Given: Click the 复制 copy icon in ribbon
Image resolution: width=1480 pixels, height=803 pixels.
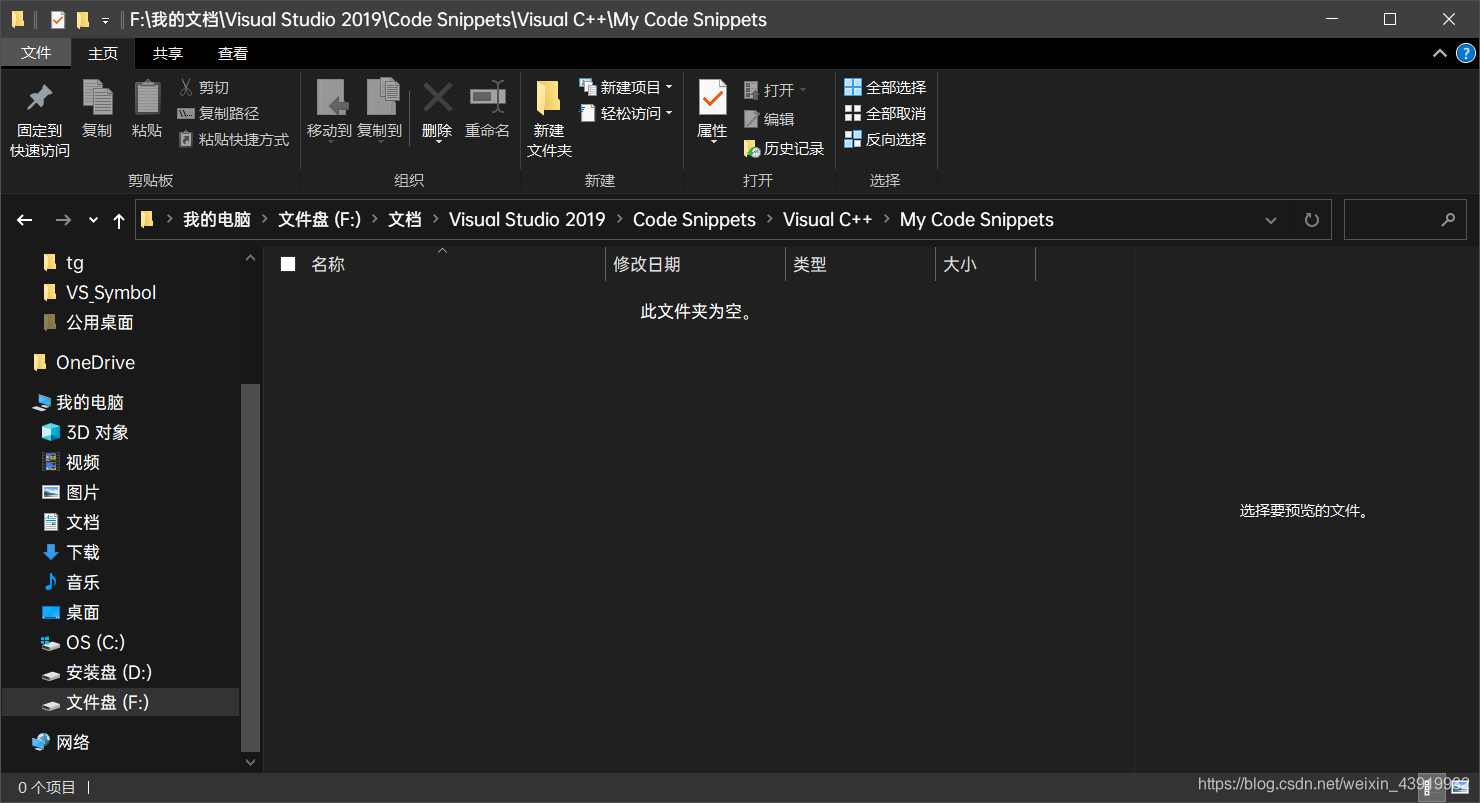Looking at the screenshot, I should [x=97, y=97].
